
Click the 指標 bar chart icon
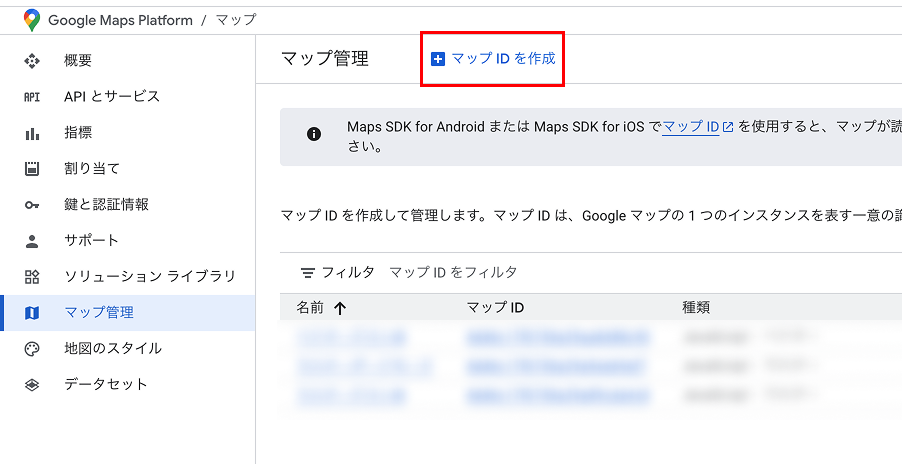tap(32, 133)
